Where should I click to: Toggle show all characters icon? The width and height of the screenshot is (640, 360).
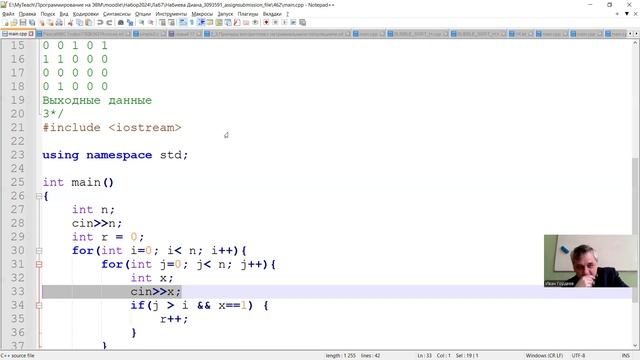pos(191,22)
